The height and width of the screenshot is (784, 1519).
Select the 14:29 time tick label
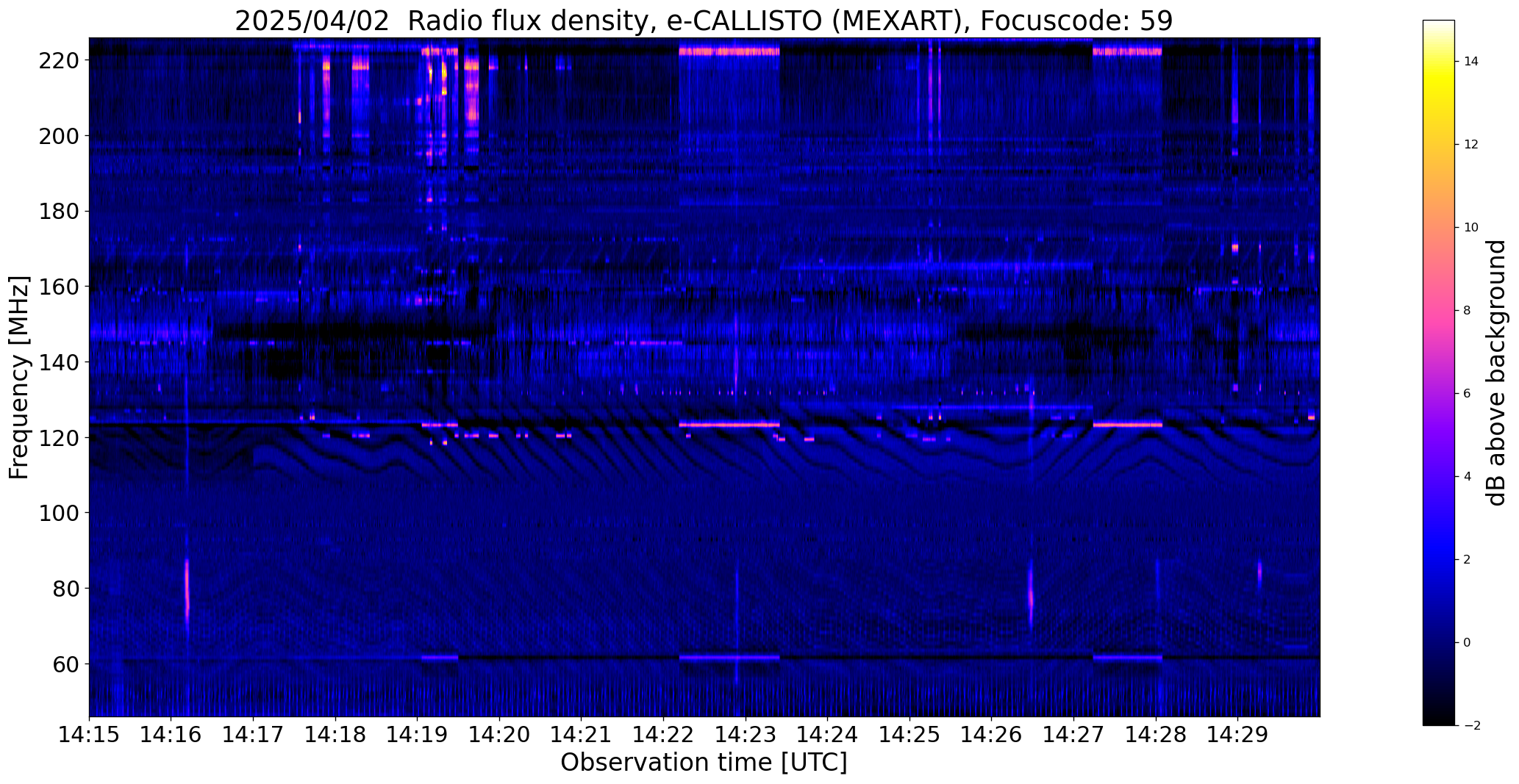pyautogui.click(x=1238, y=735)
